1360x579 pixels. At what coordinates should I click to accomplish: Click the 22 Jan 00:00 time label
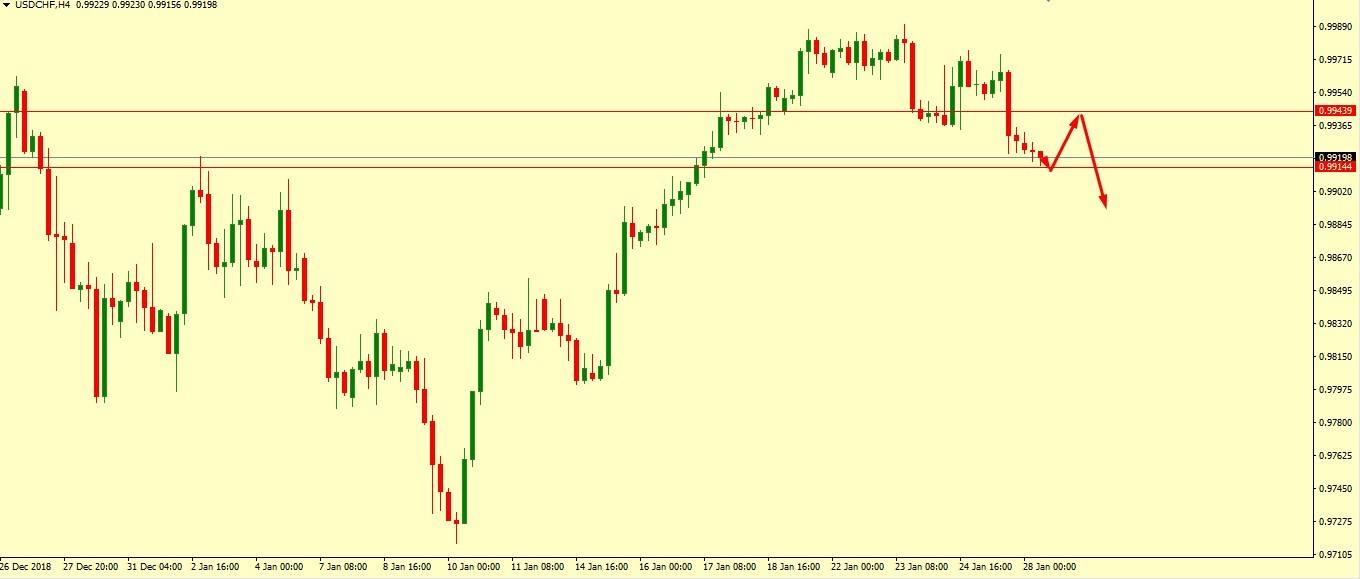tap(855, 567)
